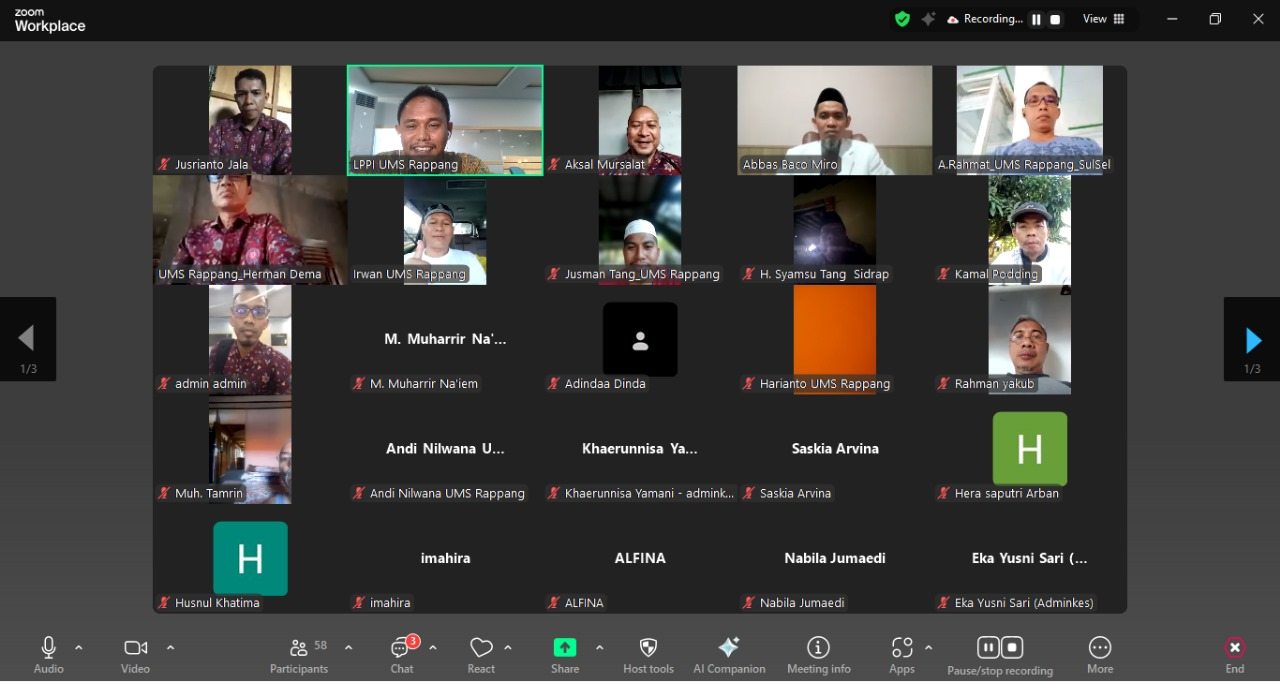This screenshot has height=682, width=1280.
Task: Click the Eka Yusni Sari (Adminkes) label
Action: tap(1024, 603)
